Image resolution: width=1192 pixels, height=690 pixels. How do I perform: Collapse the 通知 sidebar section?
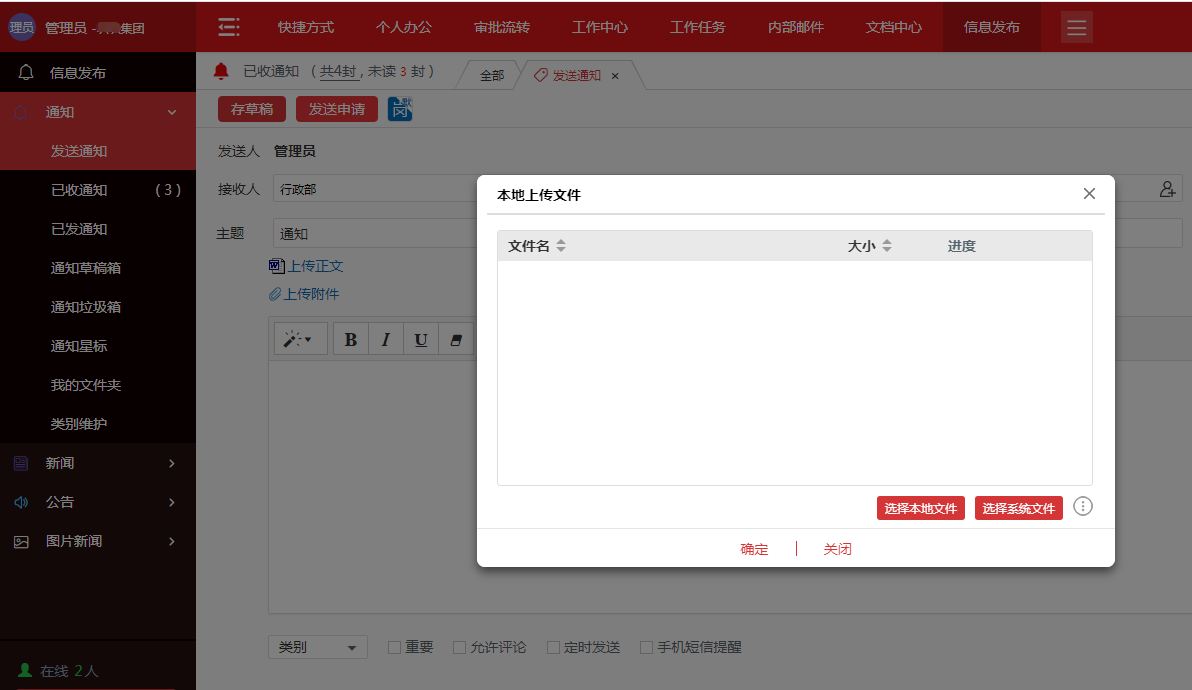tap(98, 112)
